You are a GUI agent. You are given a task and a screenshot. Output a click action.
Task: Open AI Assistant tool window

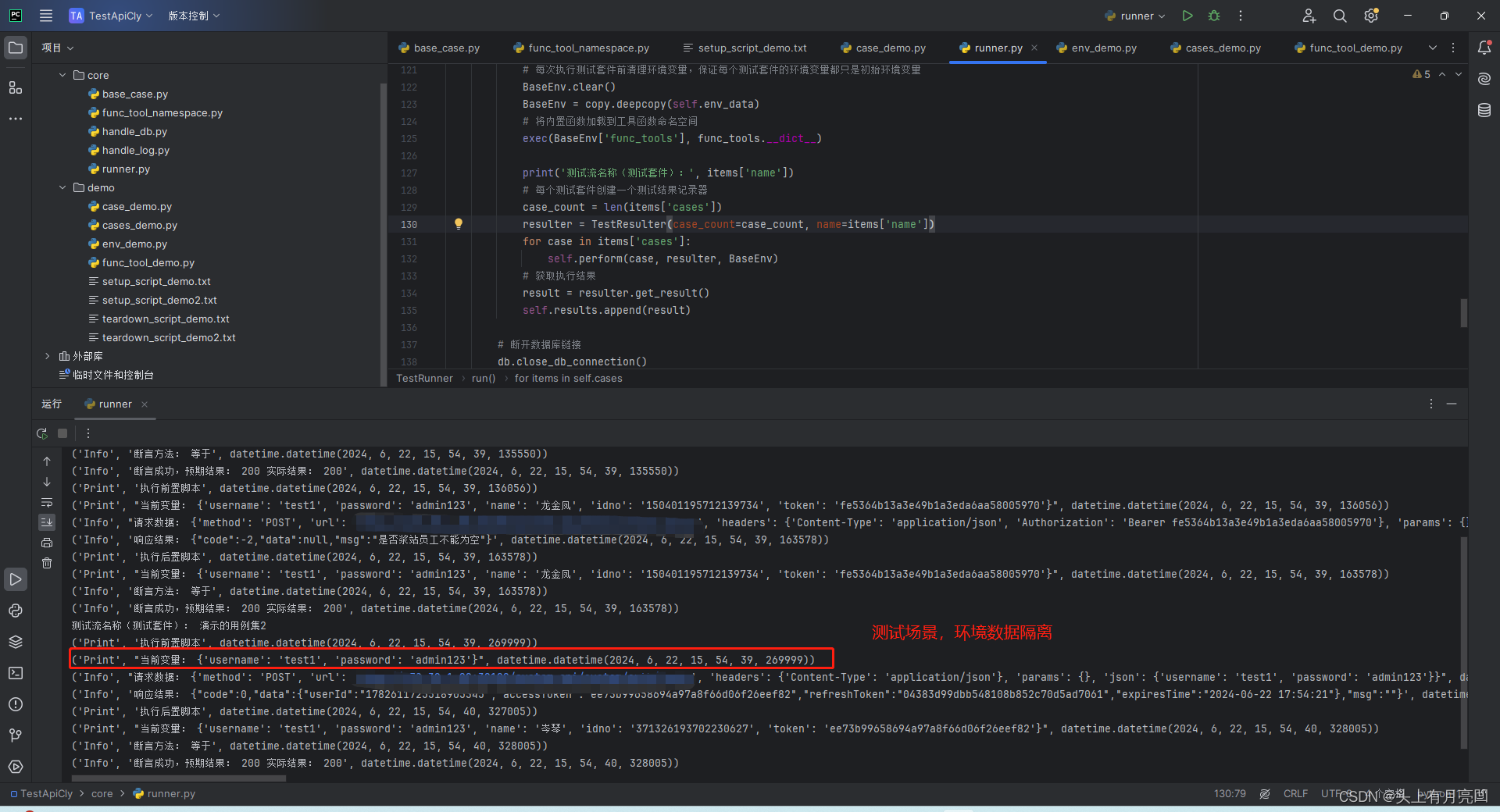(x=1484, y=79)
